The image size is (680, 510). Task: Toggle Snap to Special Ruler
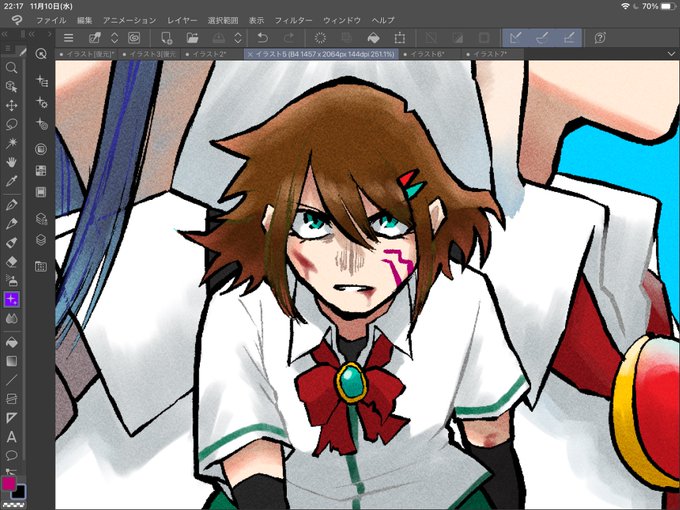coord(542,38)
